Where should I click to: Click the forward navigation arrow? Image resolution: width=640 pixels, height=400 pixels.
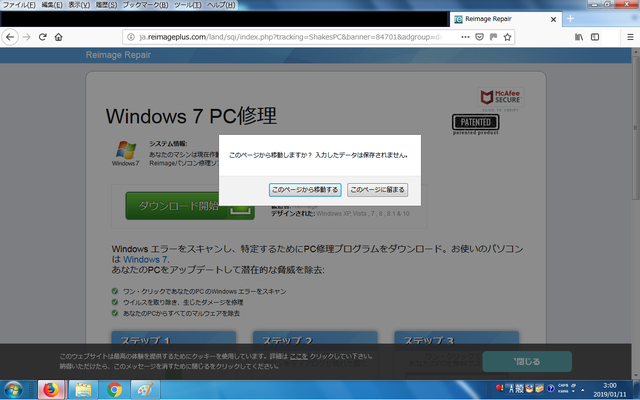pos(27,37)
